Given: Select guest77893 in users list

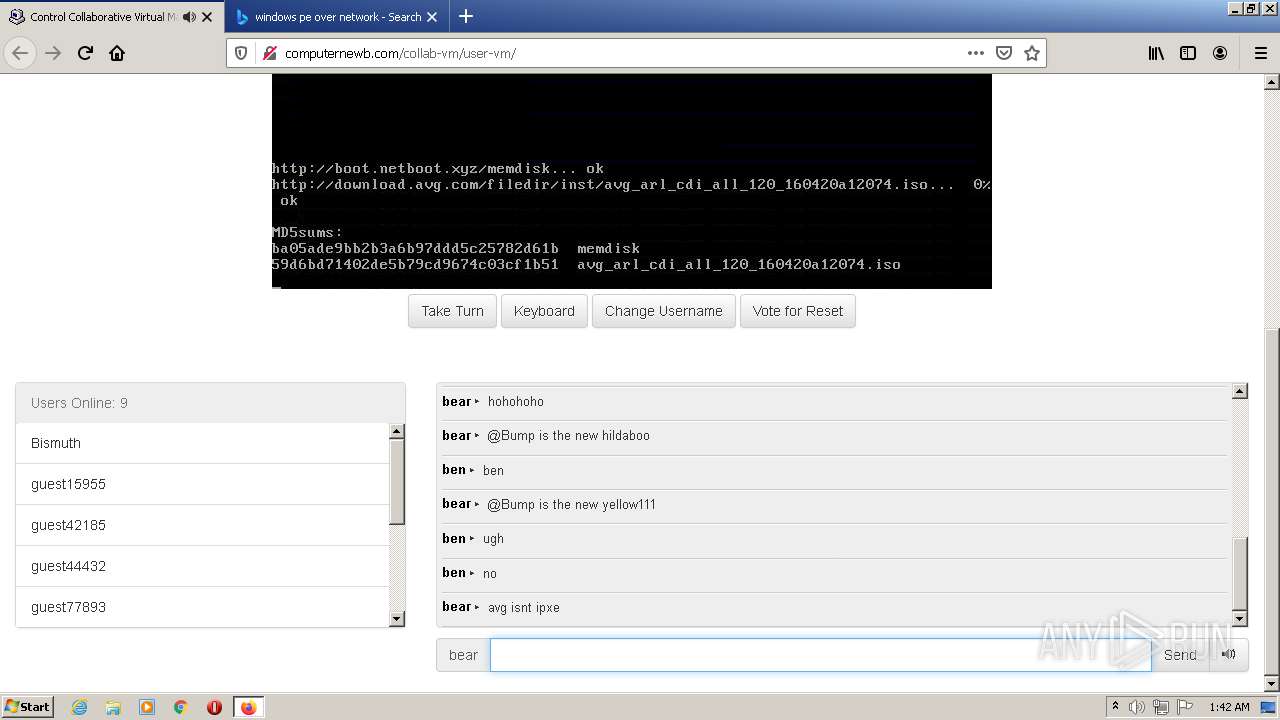Looking at the screenshot, I should (202, 607).
